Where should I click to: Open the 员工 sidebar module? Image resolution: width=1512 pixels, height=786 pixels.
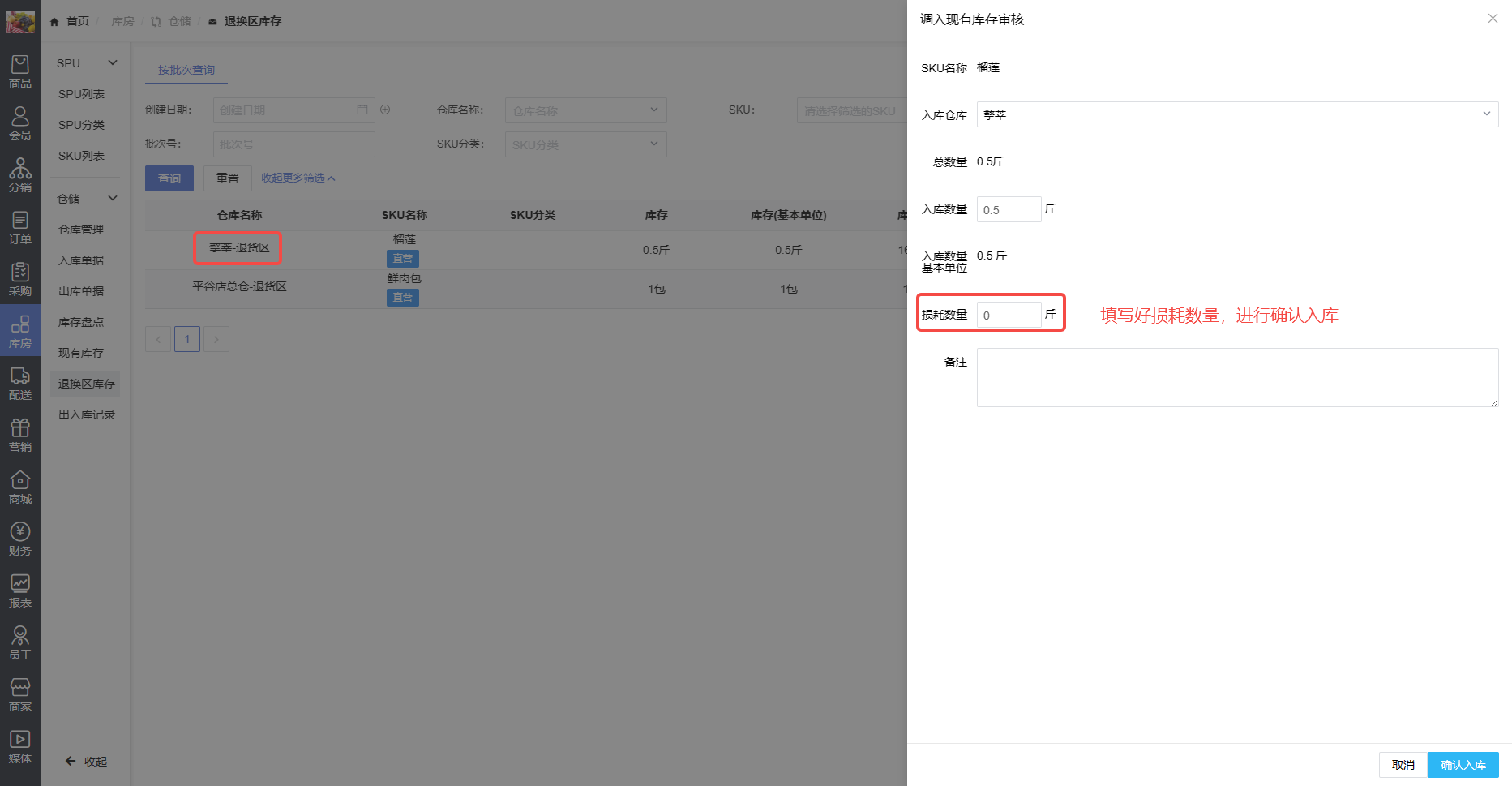click(x=20, y=643)
